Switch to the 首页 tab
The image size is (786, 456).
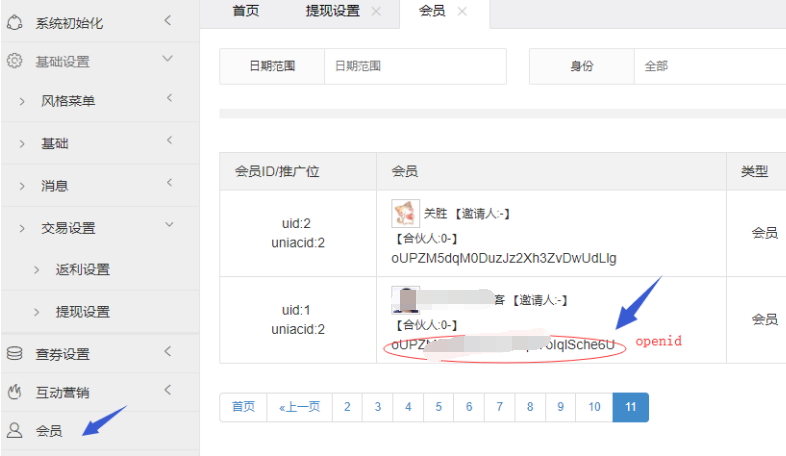(245, 11)
